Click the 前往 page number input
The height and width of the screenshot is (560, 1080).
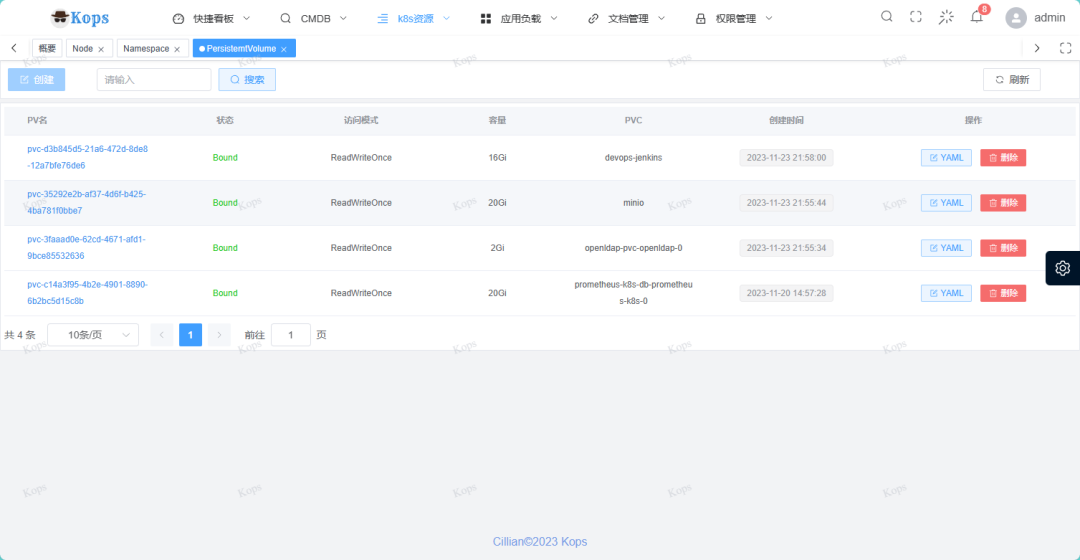click(x=291, y=335)
